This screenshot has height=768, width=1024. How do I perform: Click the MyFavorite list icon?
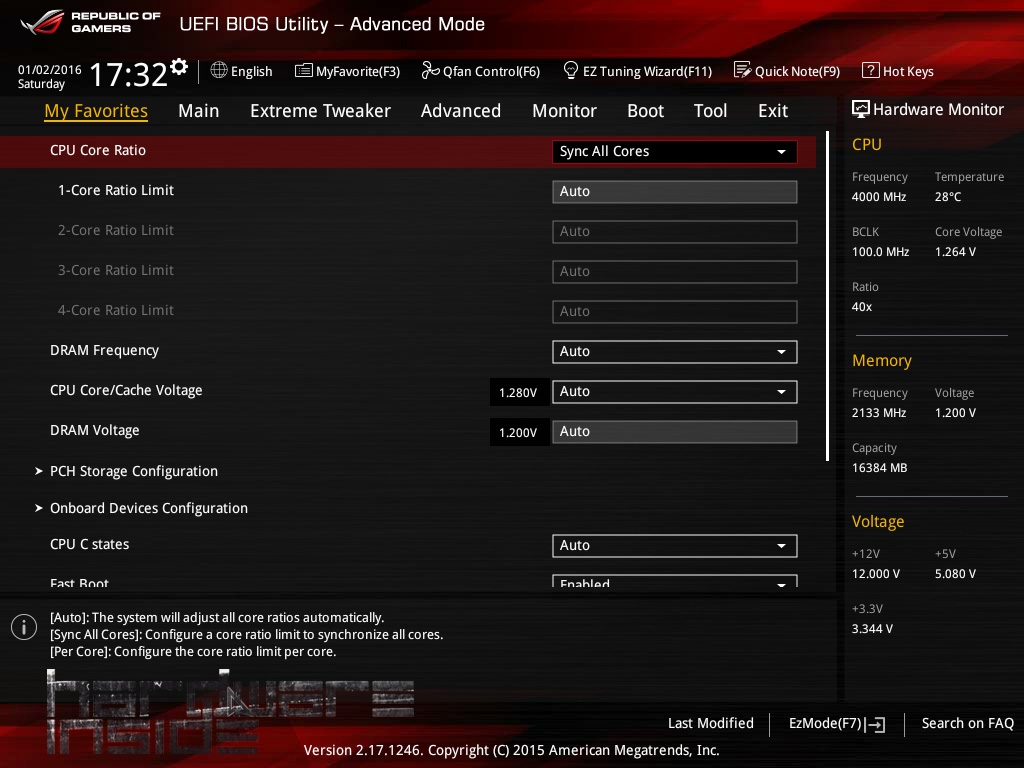tap(304, 71)
